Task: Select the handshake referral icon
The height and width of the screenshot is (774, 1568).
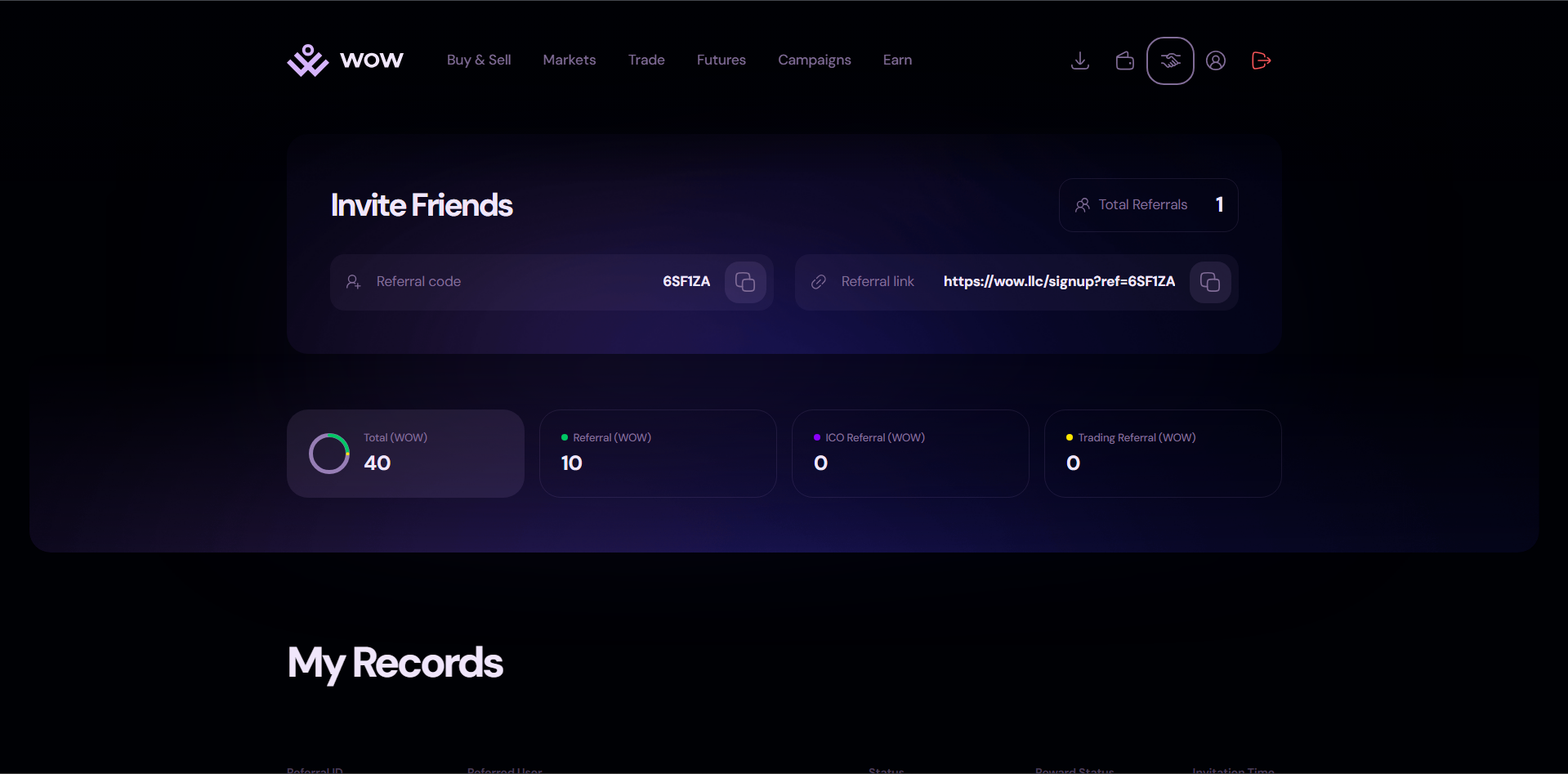Action: (1169, 60)
